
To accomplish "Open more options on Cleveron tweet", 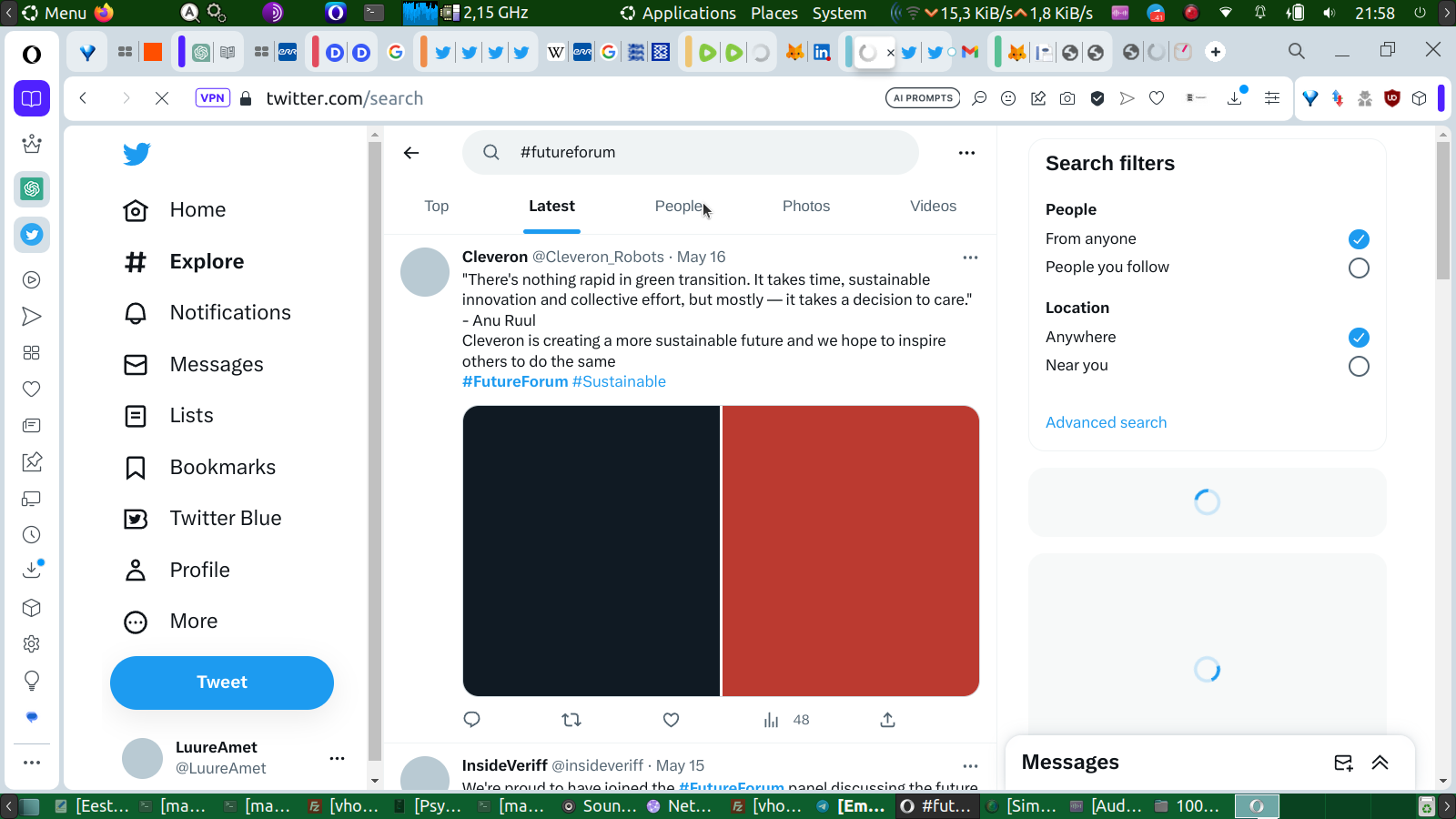I will click(x=970, y=258).
